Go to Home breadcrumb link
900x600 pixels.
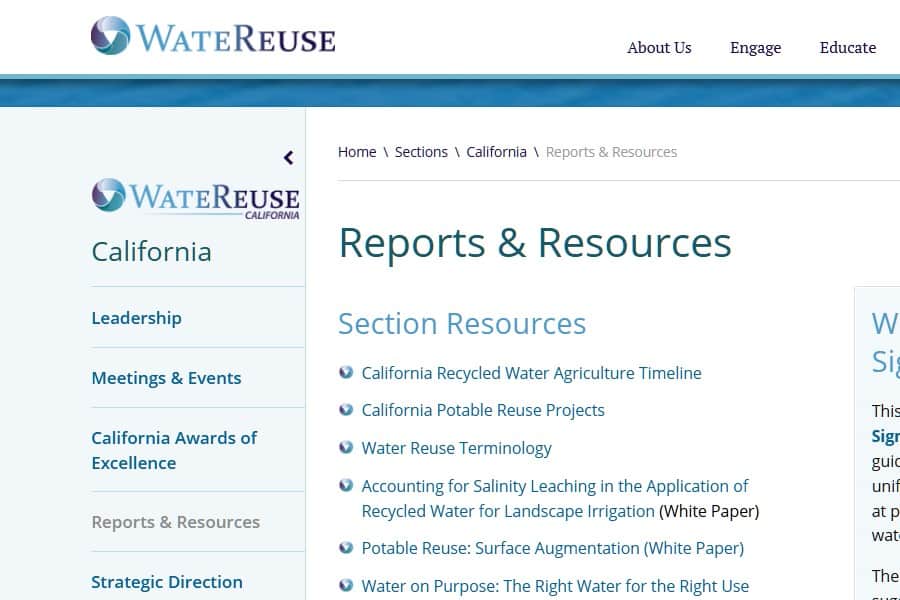[357, 152]
